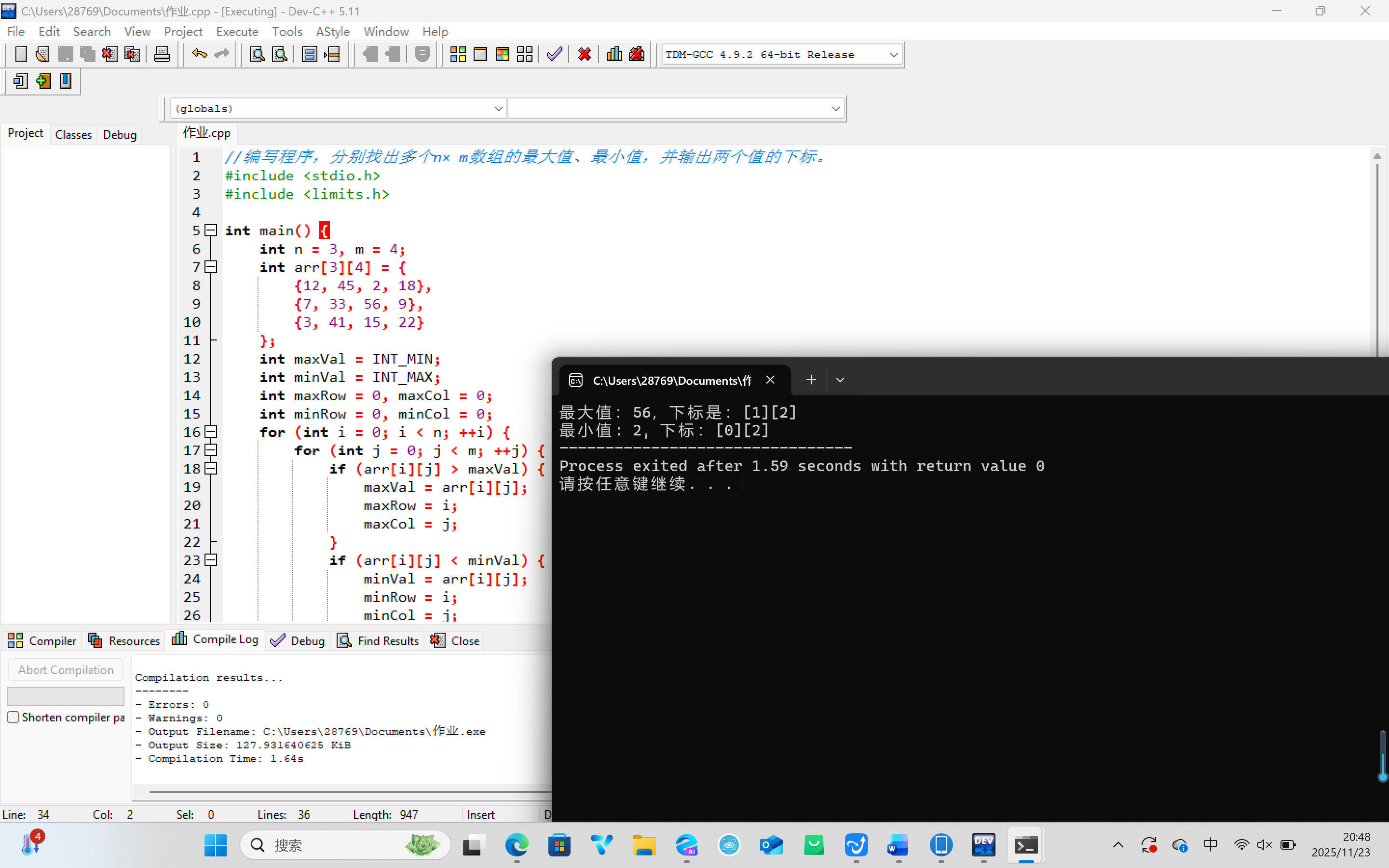
Task: Click the Syntax Check checkmark icon
Action: pyautogui.click(x=555, y=54)
